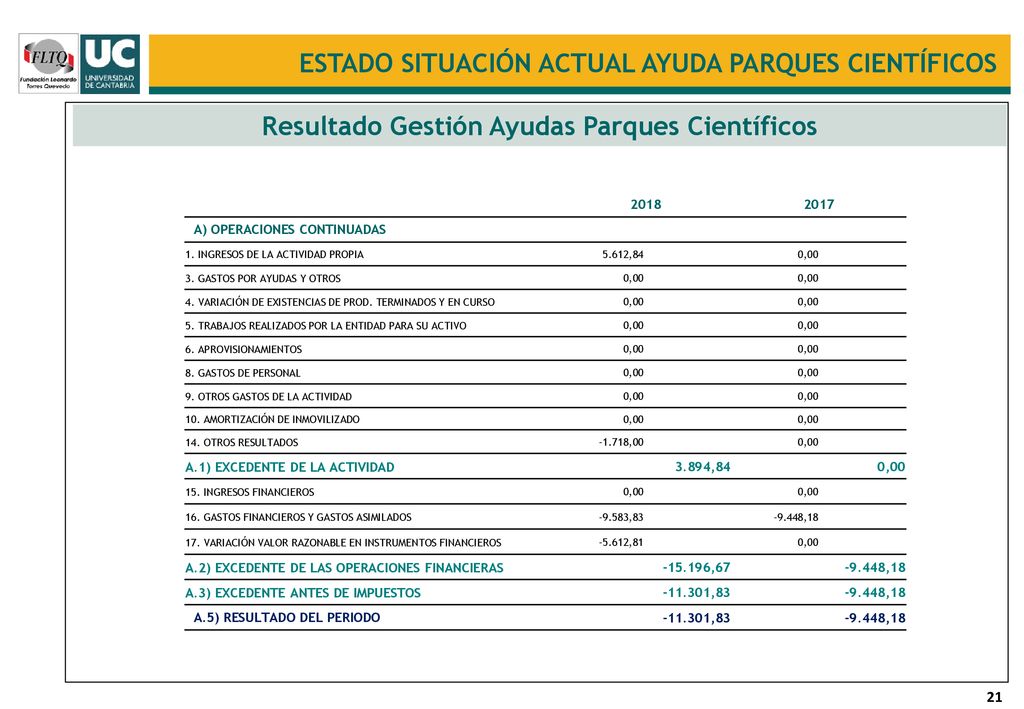Click row '4. VARIACIÓN DE EXISTENCIAS DE PROD. TERMINADOS Y EN CURSO'
Viewport: 1024px width, 709px height.
545,302
